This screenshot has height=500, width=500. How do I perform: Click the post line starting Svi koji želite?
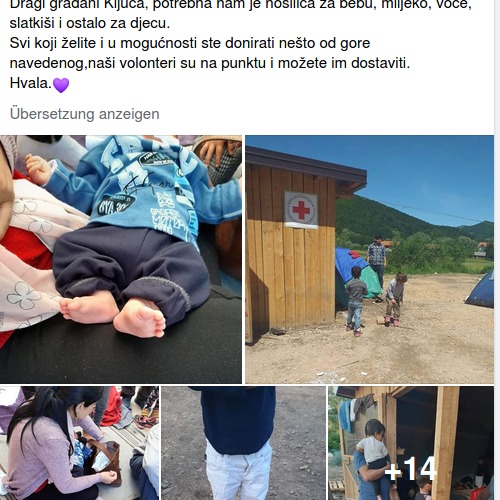(x=190, y=43)
